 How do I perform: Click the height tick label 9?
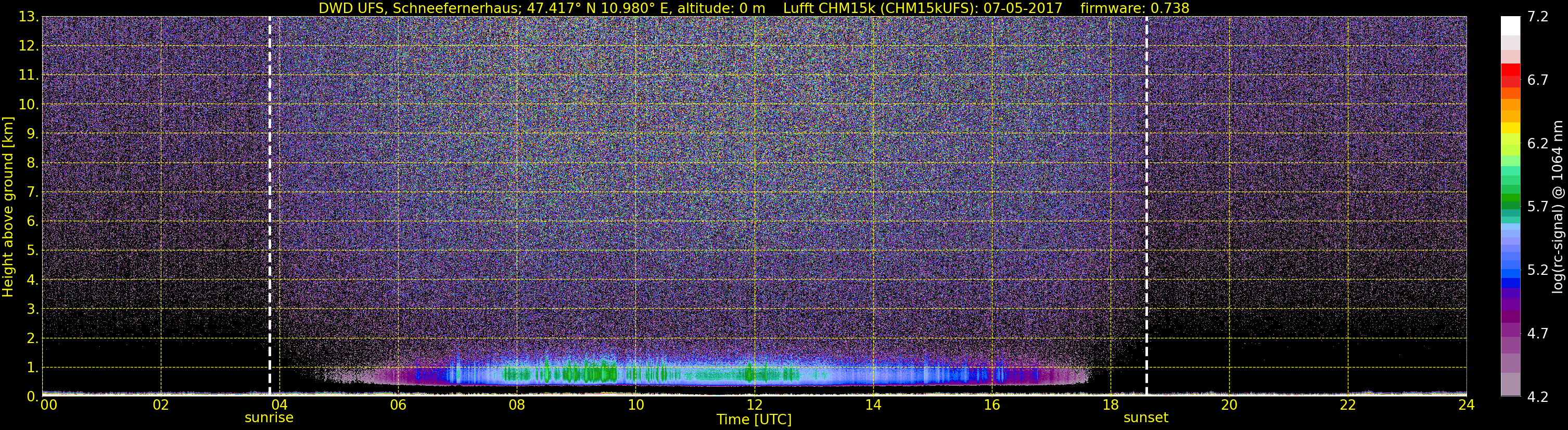pyautogui.click(x=32, y=134)
